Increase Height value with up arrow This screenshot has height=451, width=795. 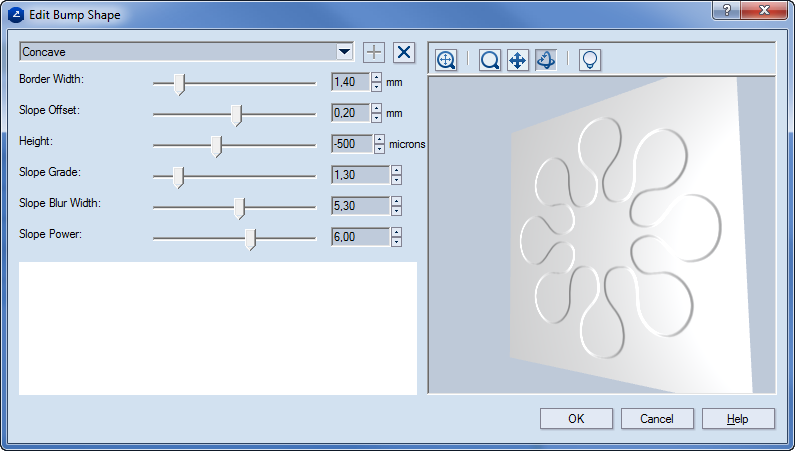pos(380,140)
